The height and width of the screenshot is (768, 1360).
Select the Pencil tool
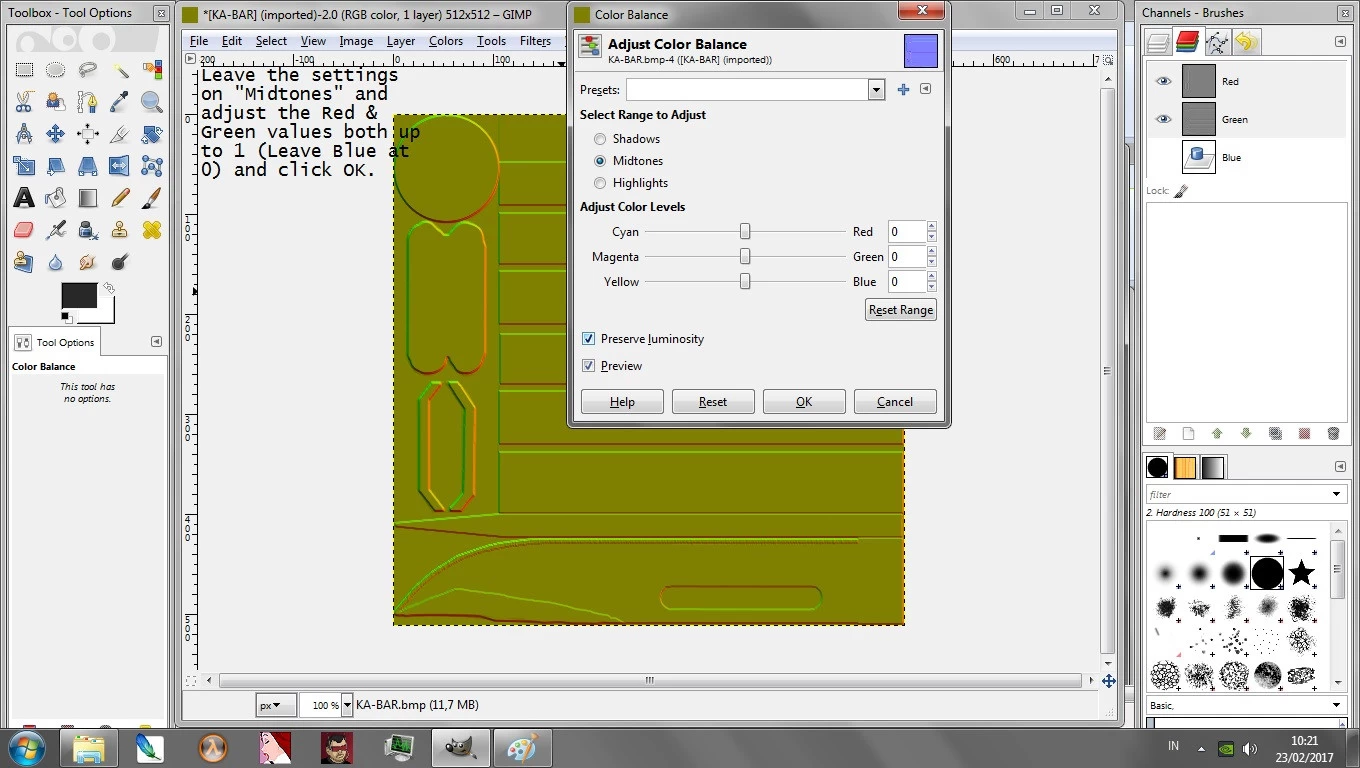(x=120, y=198)
